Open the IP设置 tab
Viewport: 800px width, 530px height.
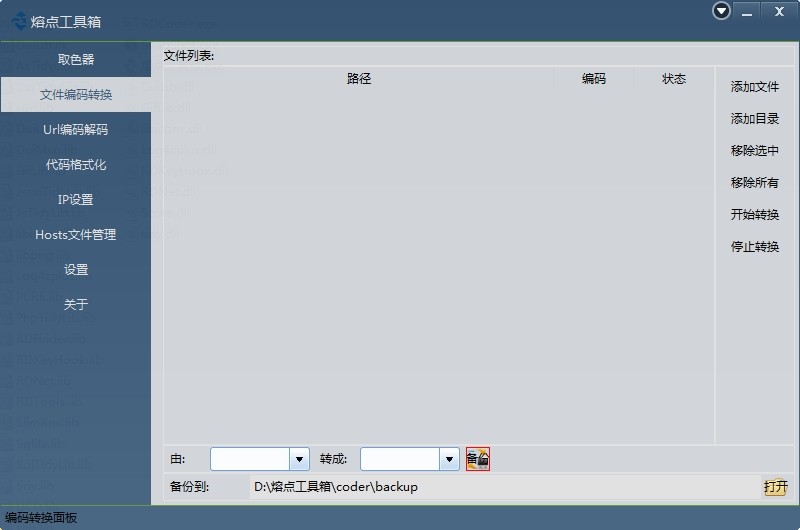coord(76,200)
